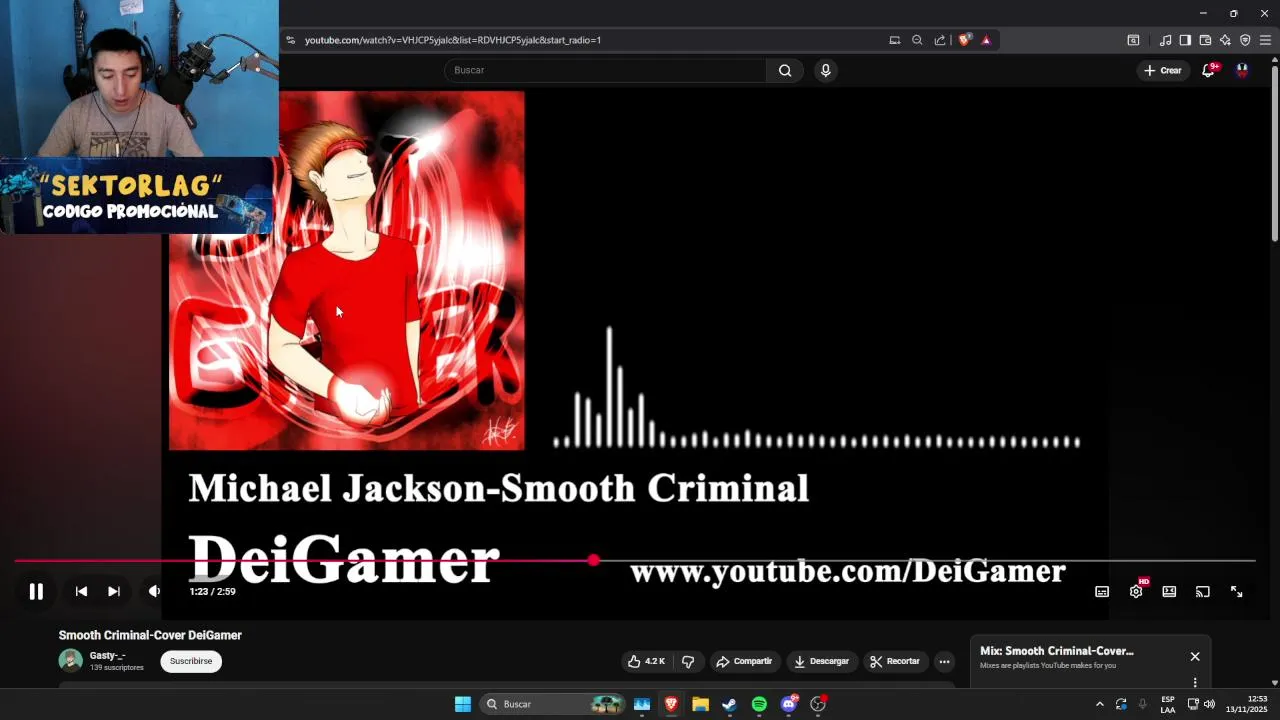Image resolution: width=1280 pixels, height=720 pixels.
Task: Toggle the browser sidebar panel
Action: click(1185, 40)
